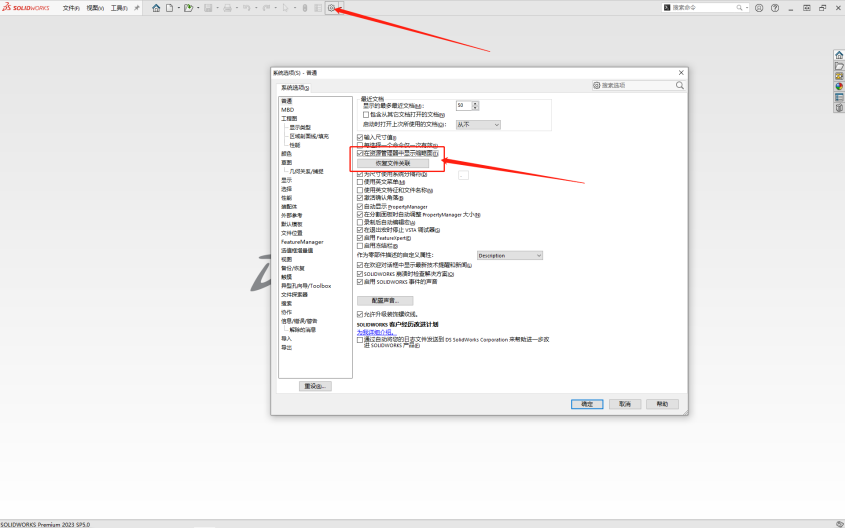Open the 视图 menu

tap(95, 8)
